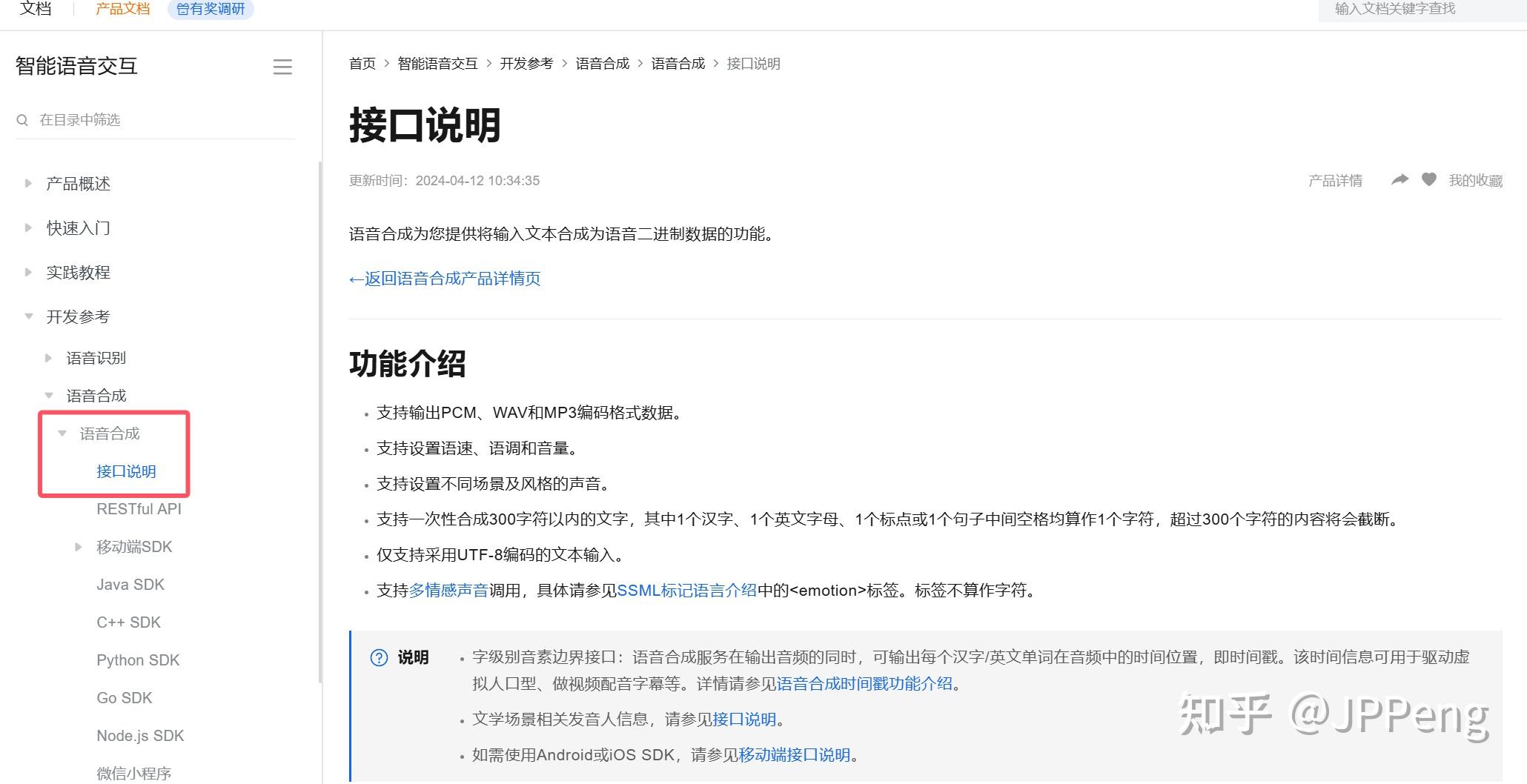Select 产品概述 in the sidebar
The height and width of the screenshot is (784, 1527).
[78, 184]
